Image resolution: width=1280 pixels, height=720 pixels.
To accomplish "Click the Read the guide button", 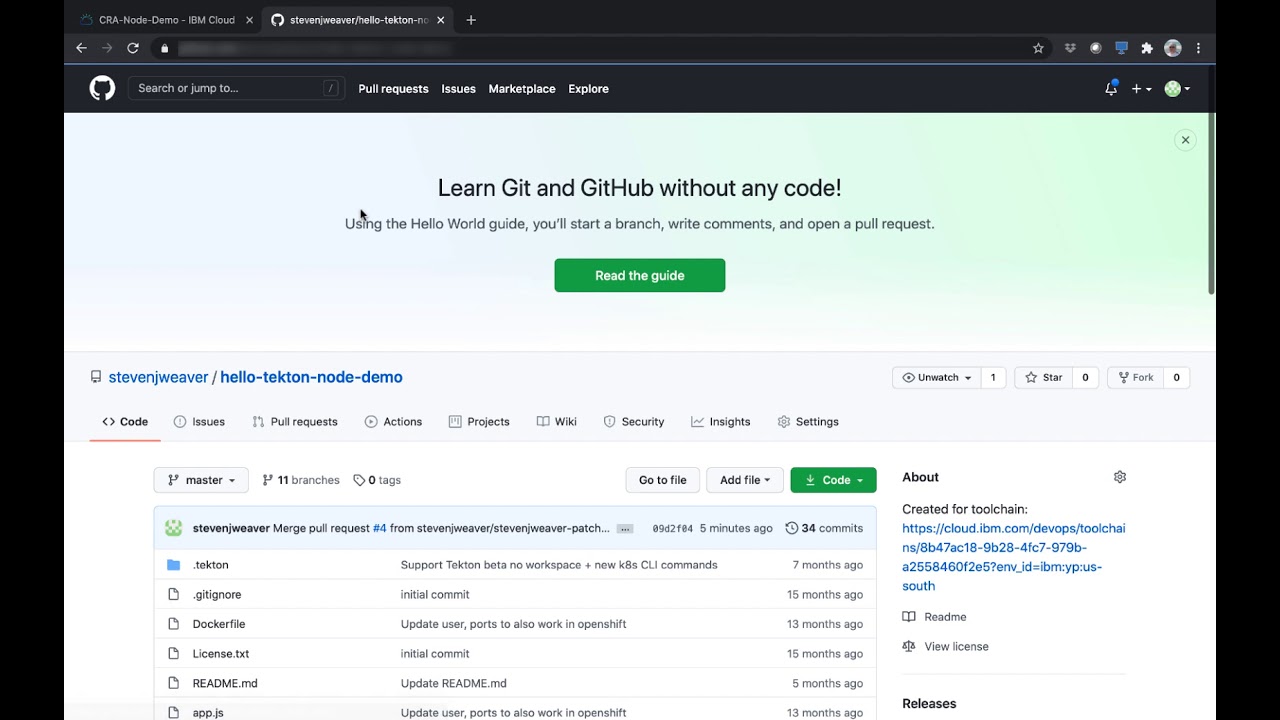I will tap(640, 275).
